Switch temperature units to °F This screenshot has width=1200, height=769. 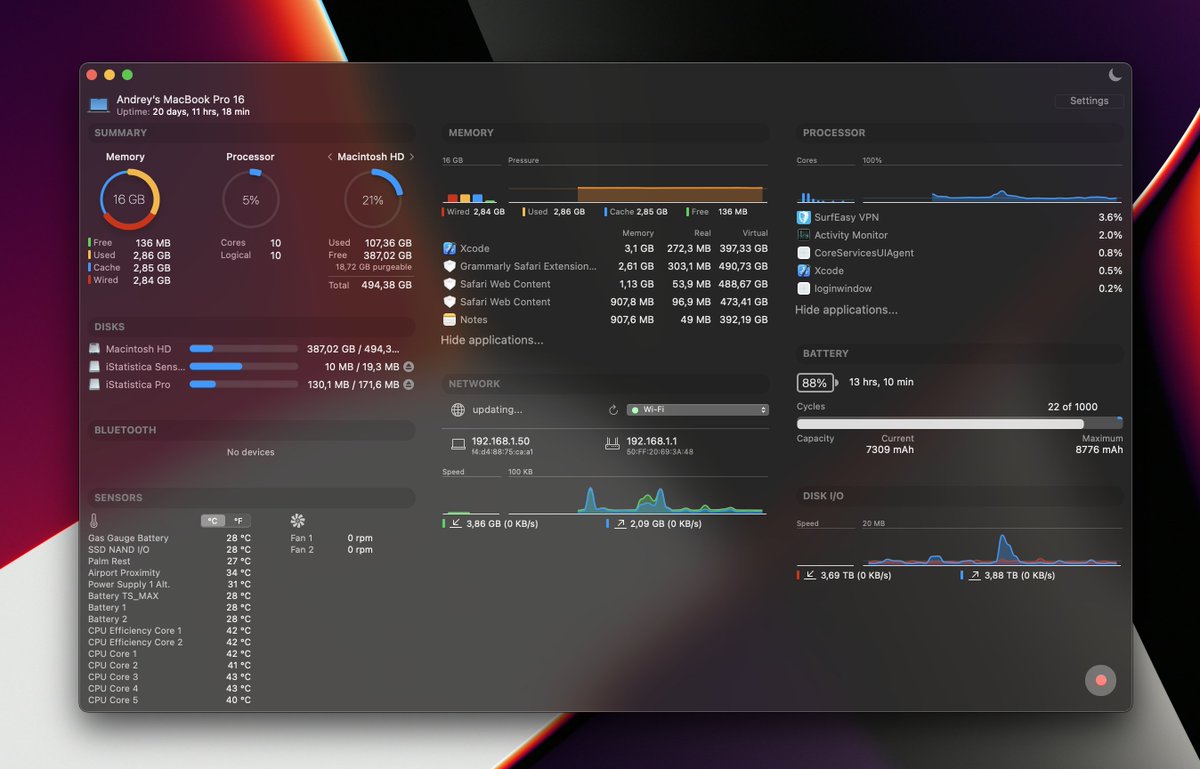pyautogui.click(x=238, y=521)
